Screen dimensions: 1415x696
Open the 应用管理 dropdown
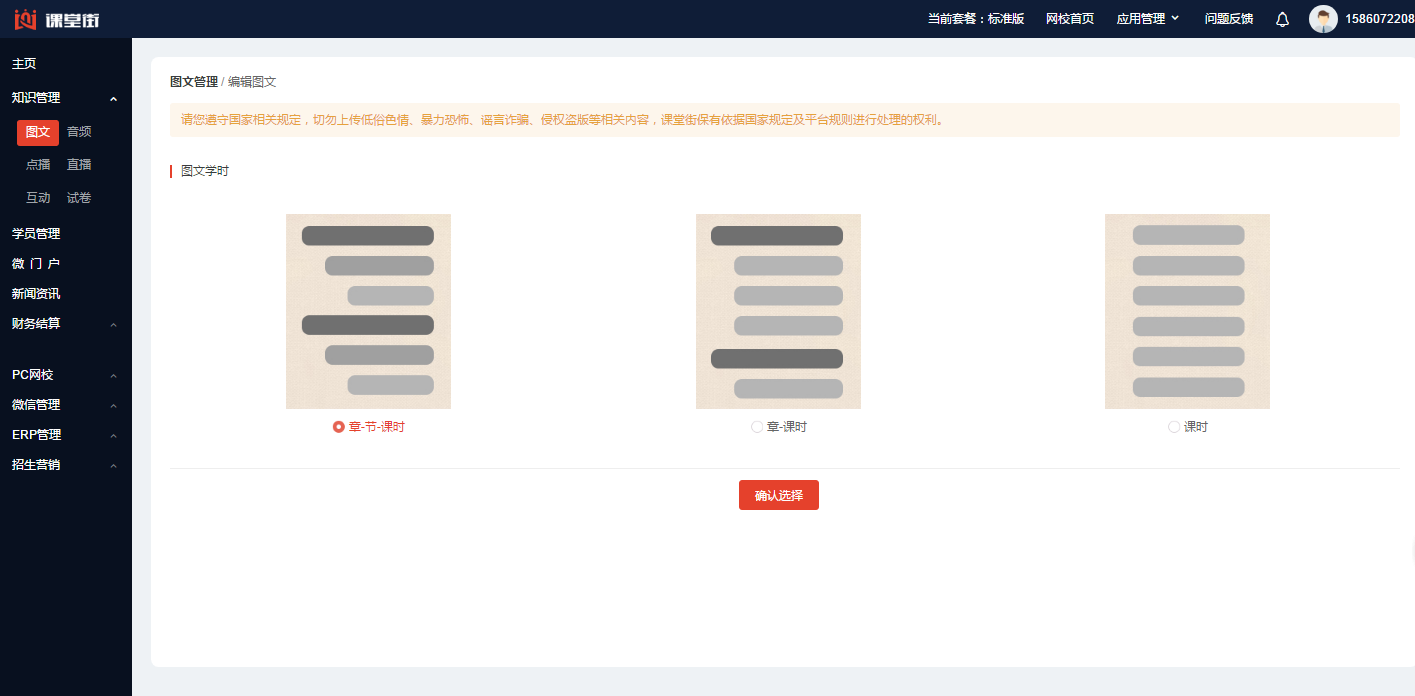1147,19
